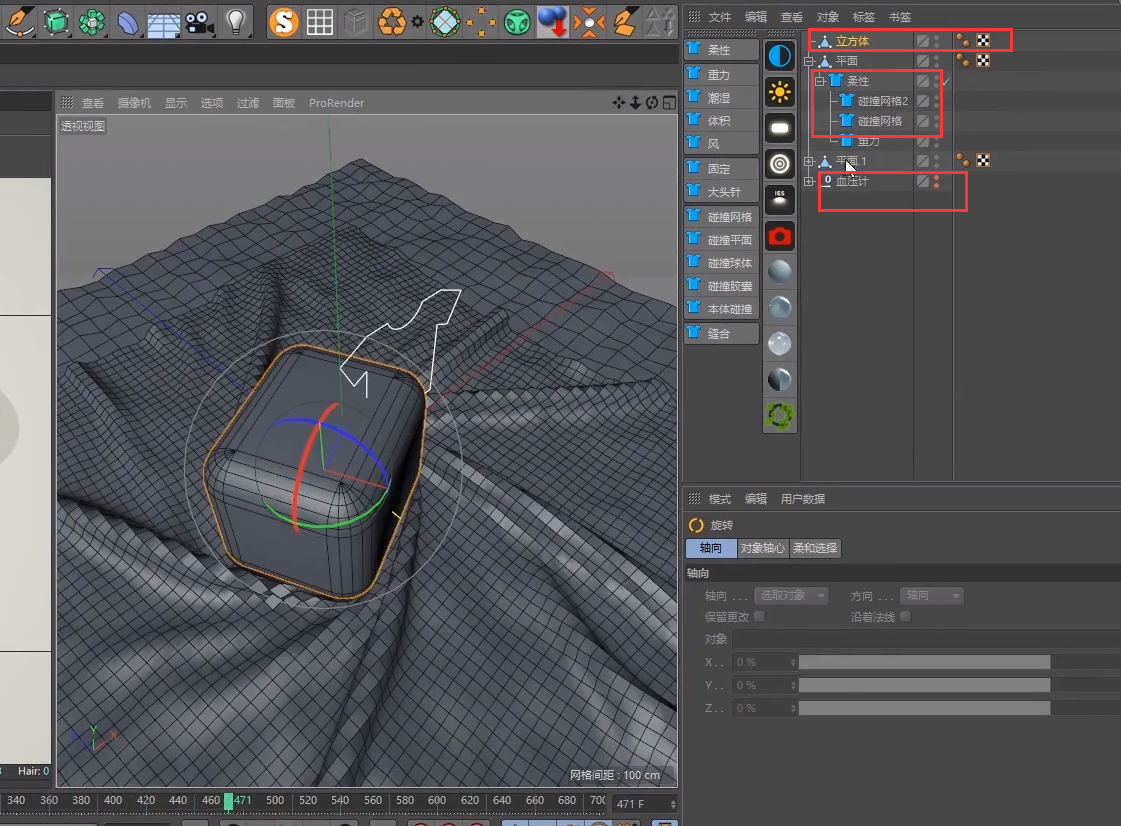Open the 方向 轴向 dropdown

(932, 595)
